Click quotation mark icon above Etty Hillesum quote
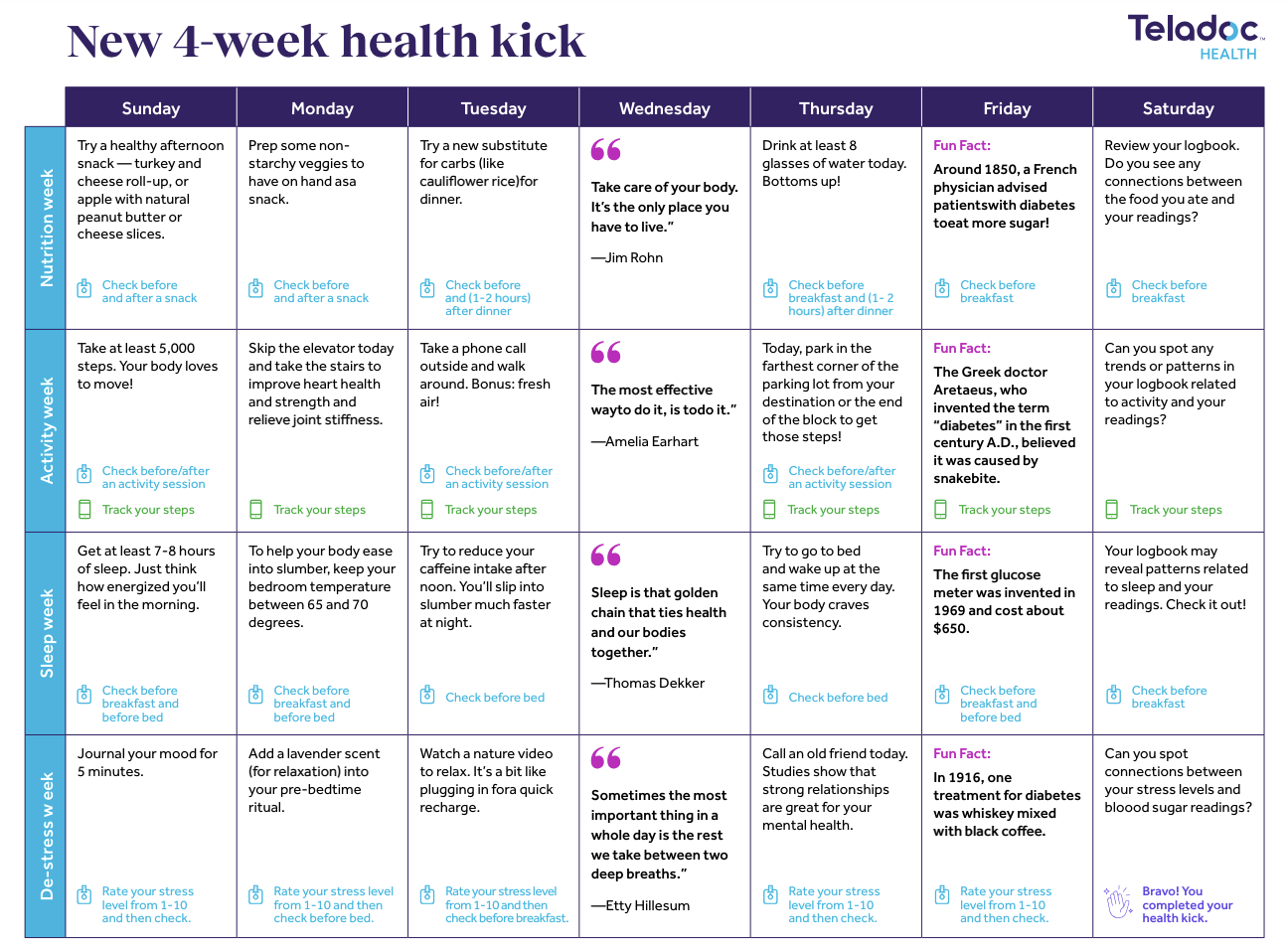Image resolution: width=1288 pixels, height=951 pixels. pos(605,758)
